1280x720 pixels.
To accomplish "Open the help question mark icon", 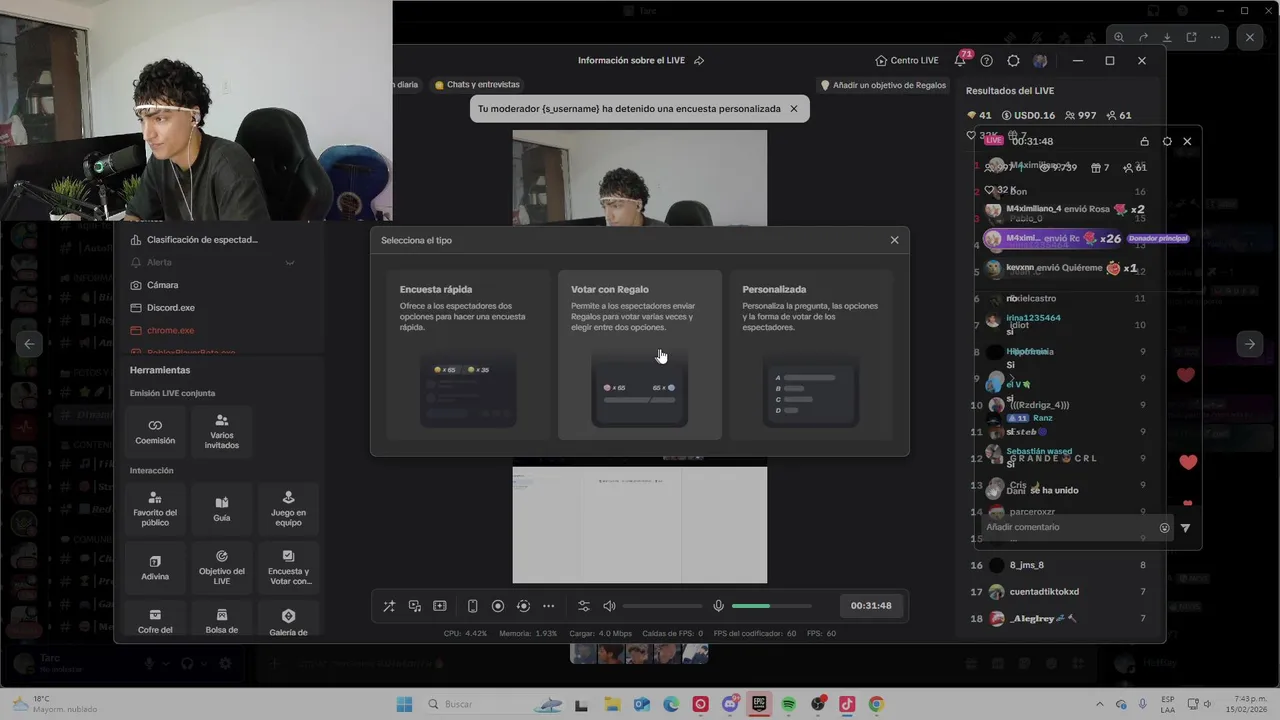I will 987,60.
